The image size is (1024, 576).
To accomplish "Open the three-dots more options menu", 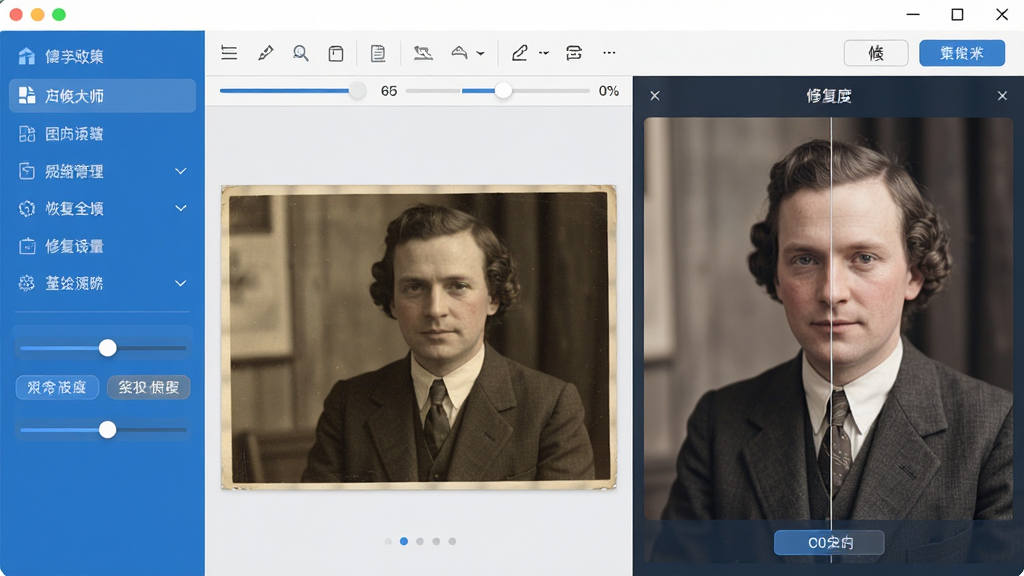I will coord(609,53).
